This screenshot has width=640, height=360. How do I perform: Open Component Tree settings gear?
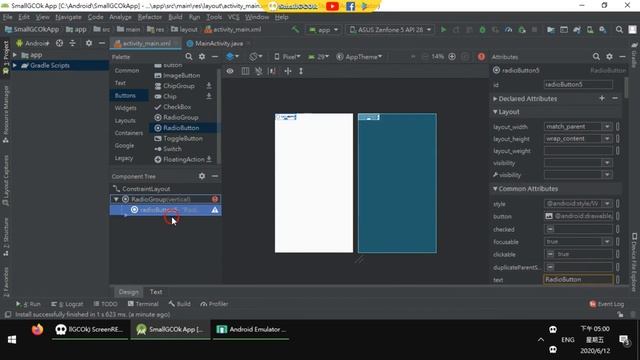[x=202, y=176]
